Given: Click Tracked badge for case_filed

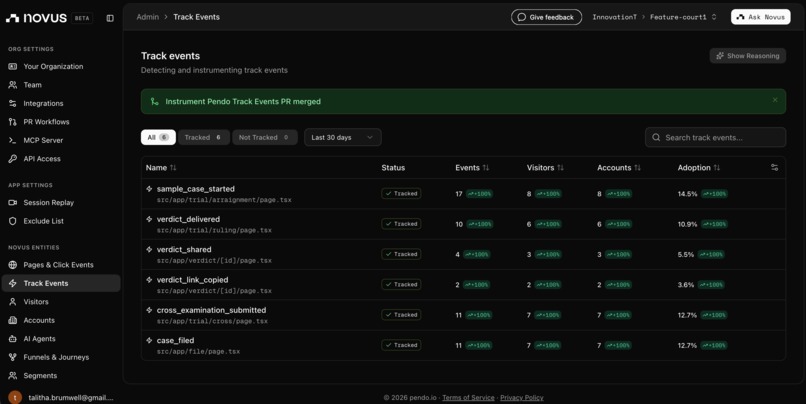Looking at the screenshot, I should (x=401, y=345).
